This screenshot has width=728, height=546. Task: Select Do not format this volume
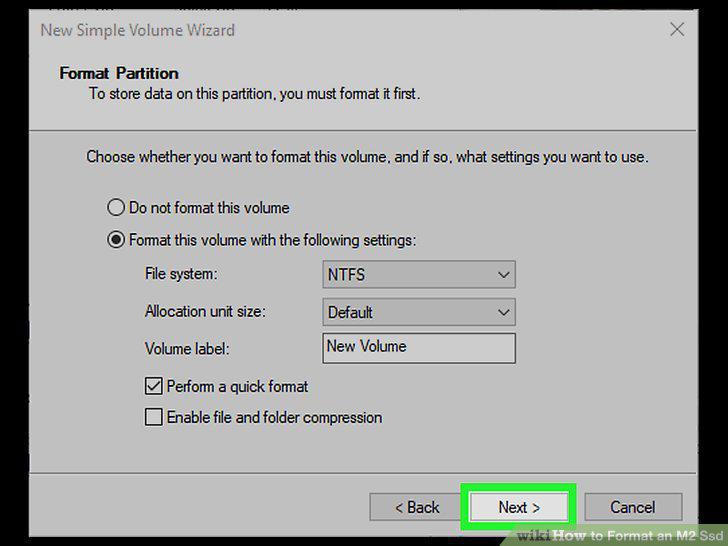tap(116, 207)
